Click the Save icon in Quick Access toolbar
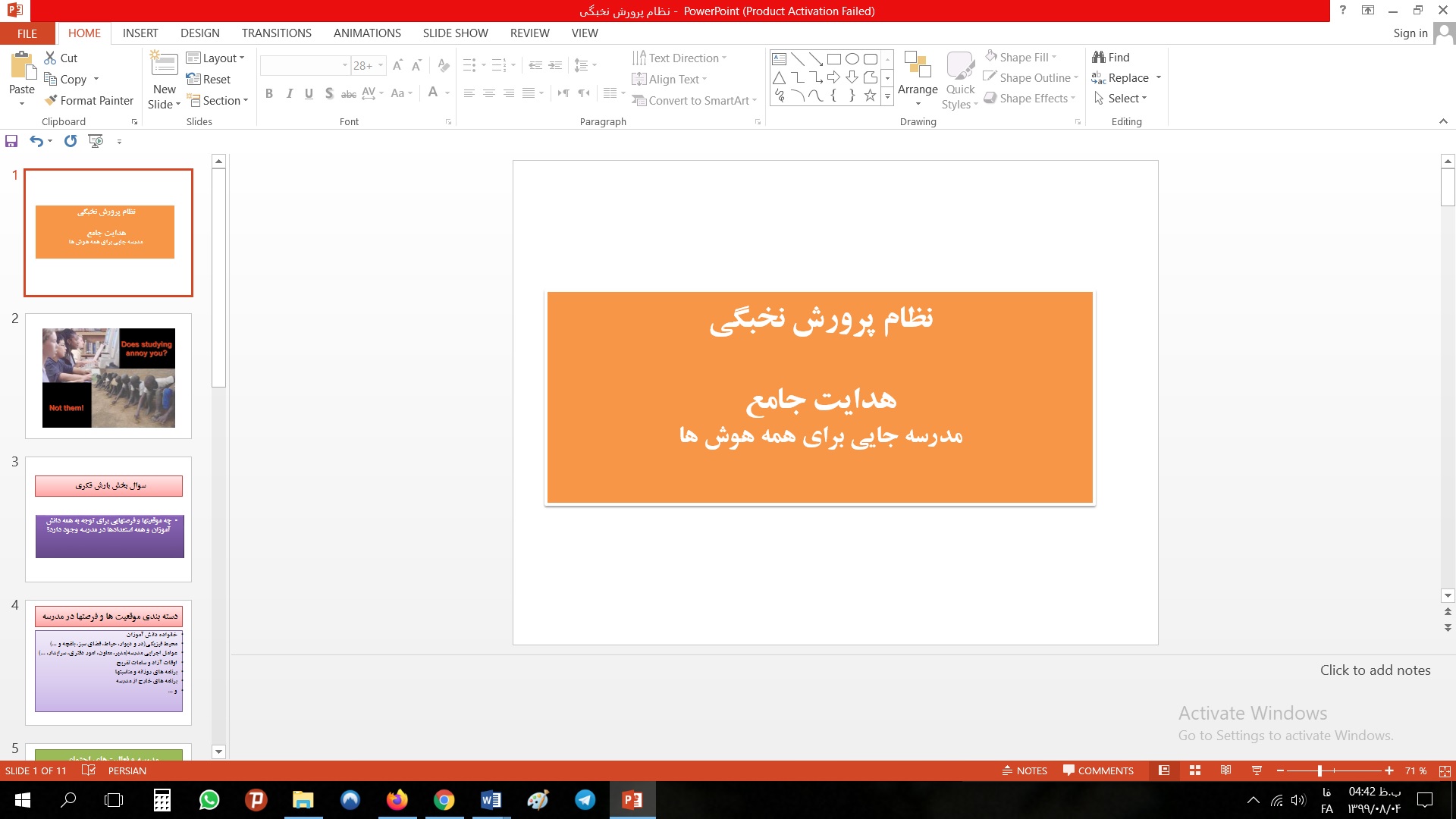This screenshot has width=1456, height=819. coord(11,141)
